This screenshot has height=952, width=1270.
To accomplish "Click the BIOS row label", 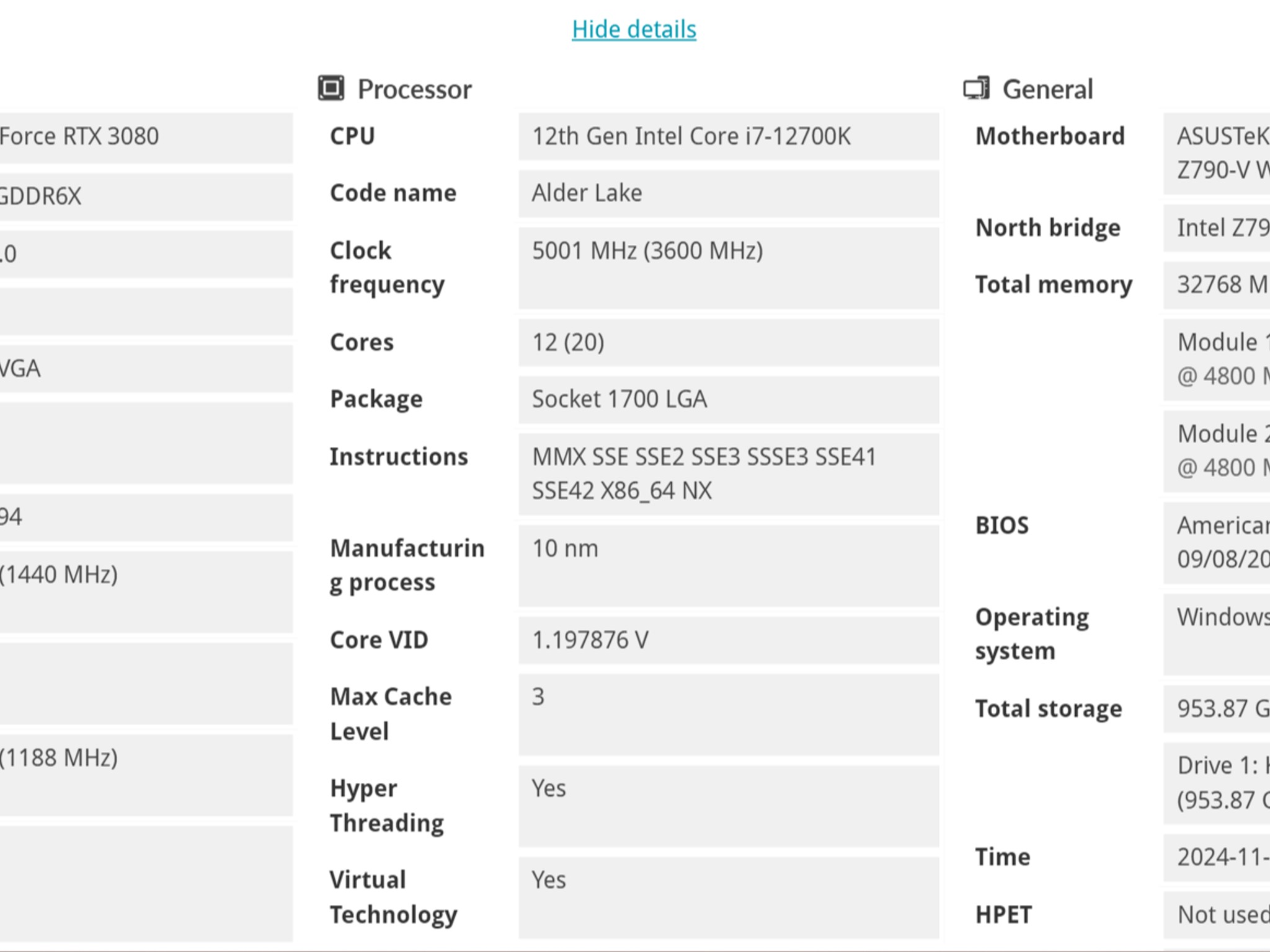I will [1001, 526].
